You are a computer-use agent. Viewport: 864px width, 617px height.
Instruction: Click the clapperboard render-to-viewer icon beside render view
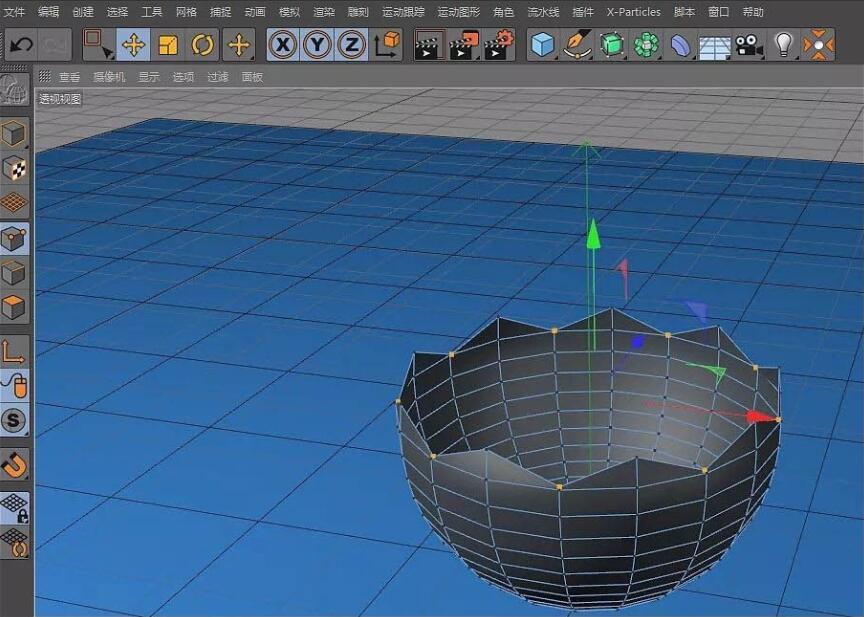point(464,45)
